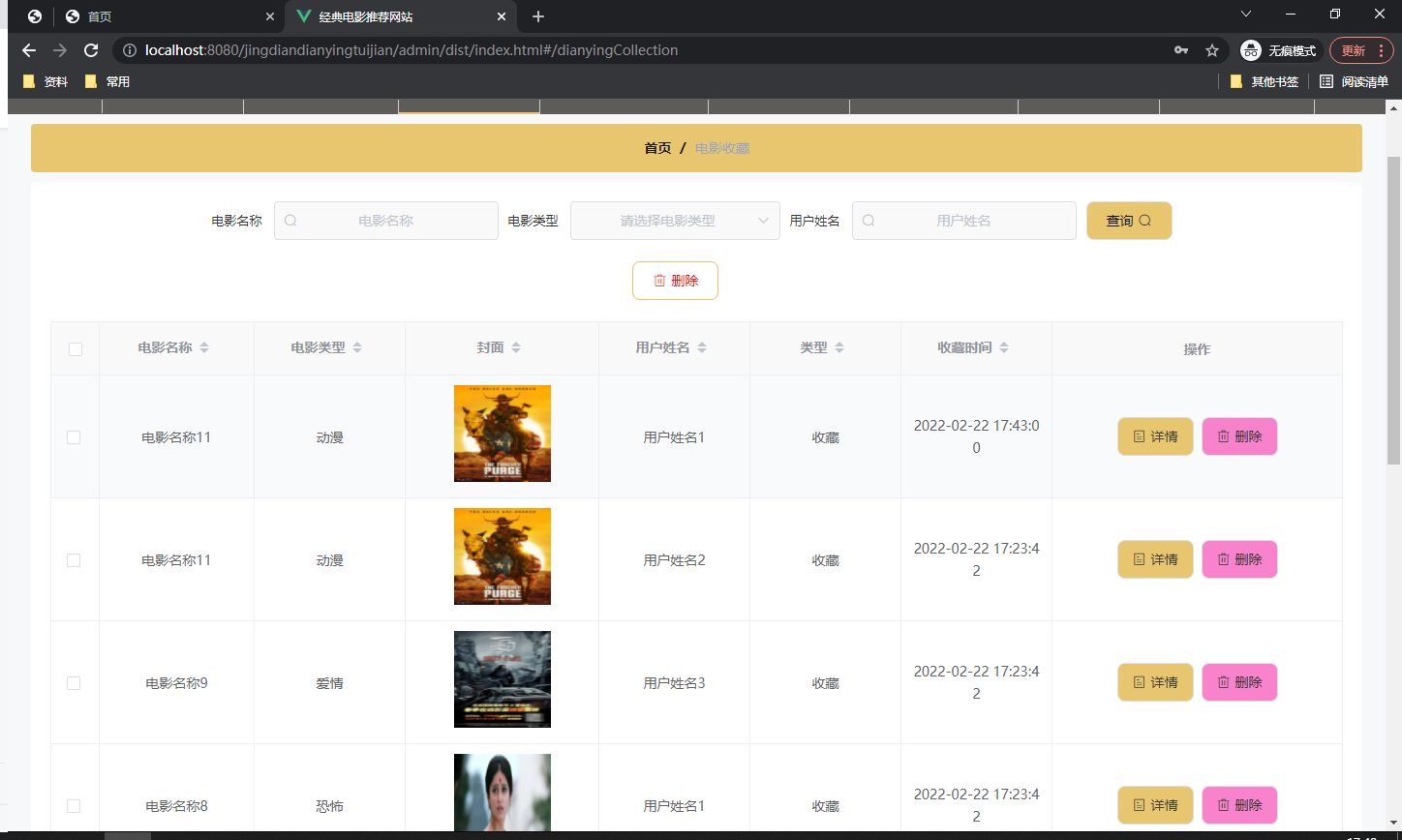Image resolution: width=1402 pixels, height=840 pixels.
Task: Click the 爱情 movie type cell
Action: tap(329, 683)
